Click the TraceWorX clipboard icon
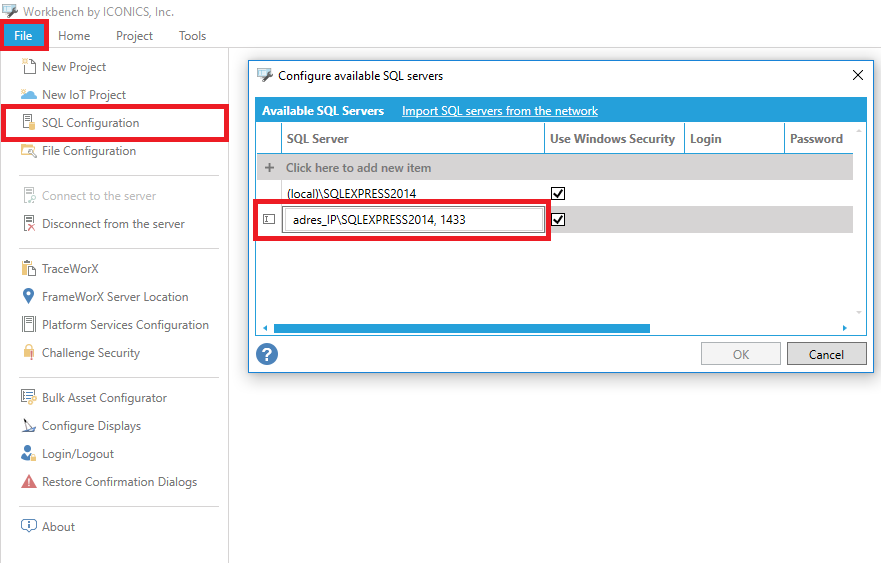 [x=29, y=268]
